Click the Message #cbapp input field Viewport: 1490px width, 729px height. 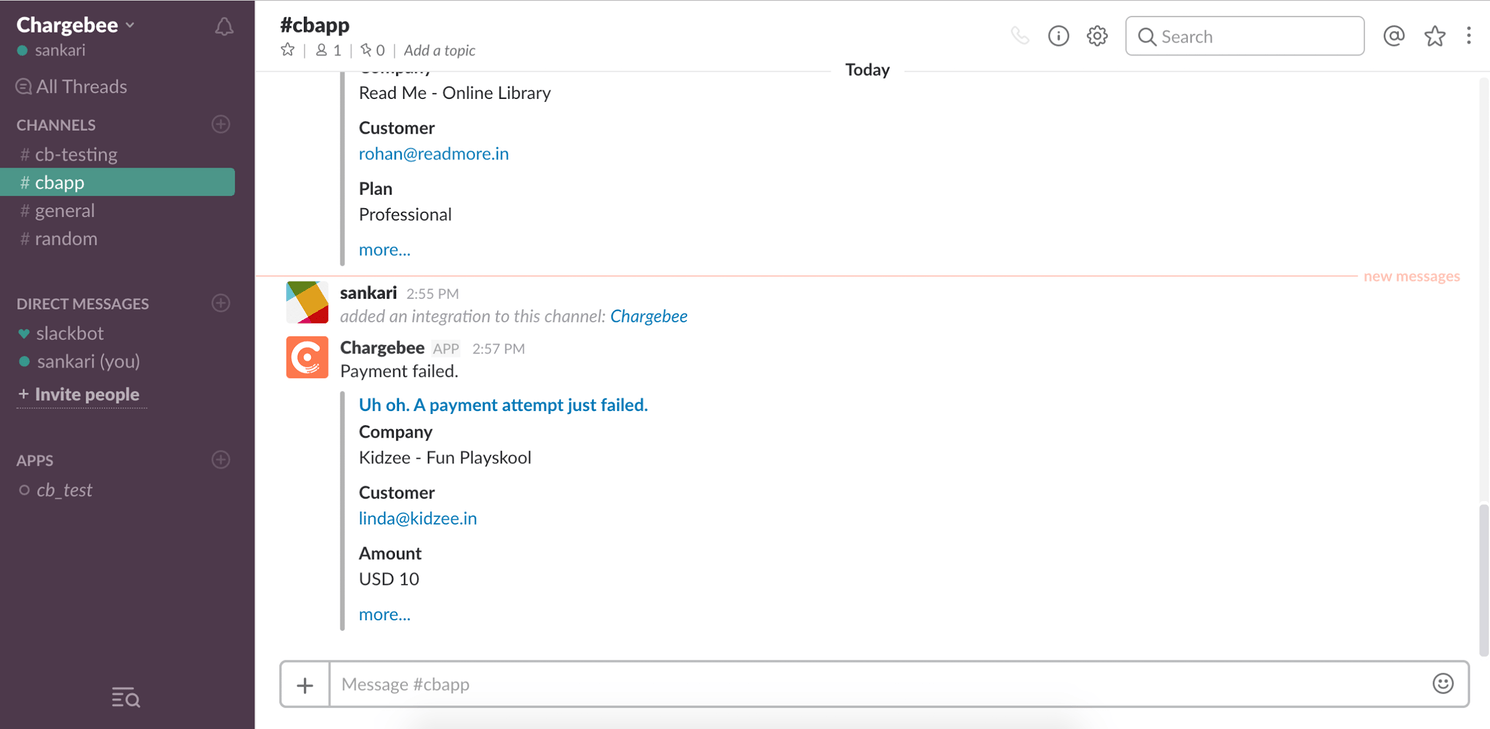point(700,683)
